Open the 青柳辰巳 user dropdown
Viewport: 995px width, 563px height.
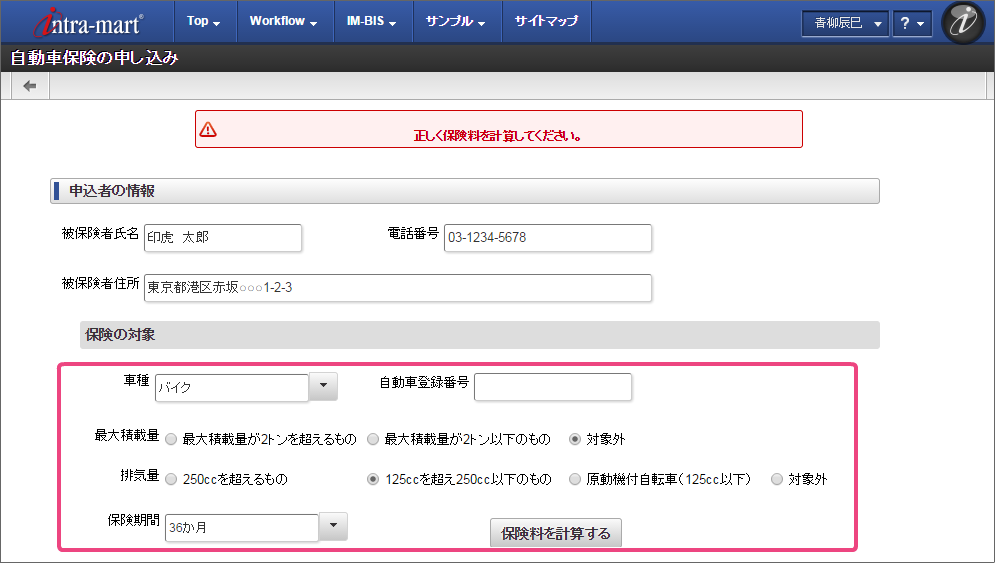point(844,23)
